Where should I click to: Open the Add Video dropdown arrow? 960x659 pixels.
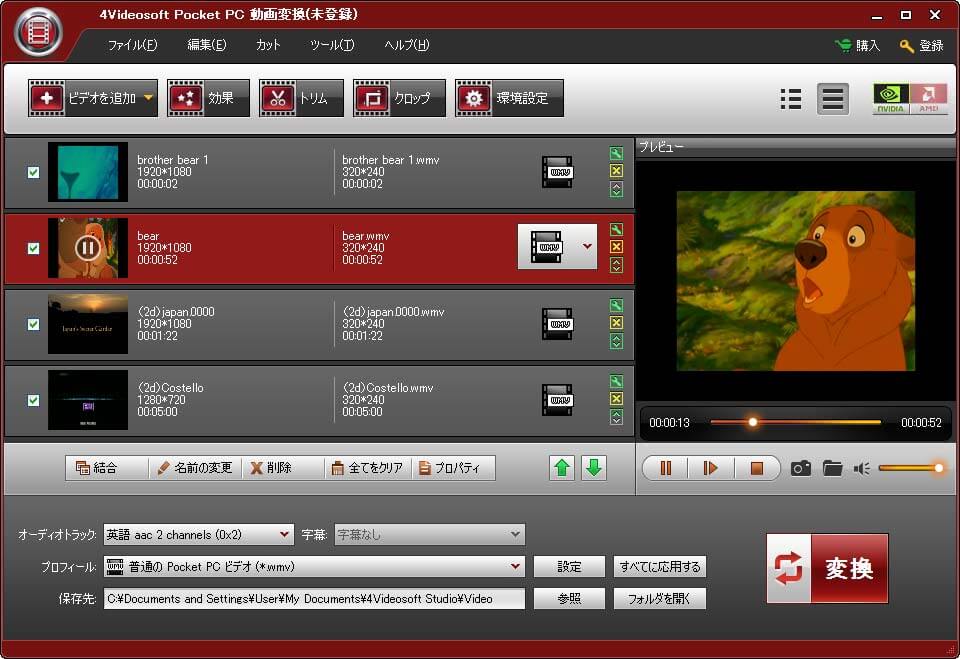click(x=148, y=98)
